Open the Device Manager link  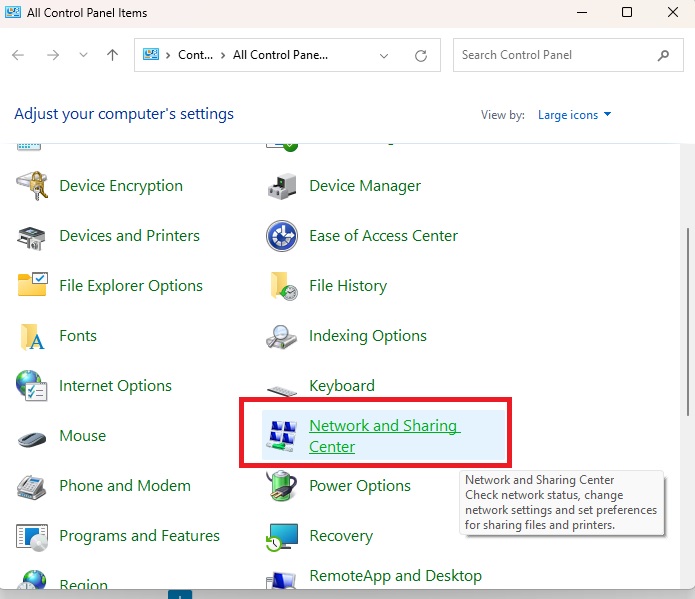coord(365,186)
